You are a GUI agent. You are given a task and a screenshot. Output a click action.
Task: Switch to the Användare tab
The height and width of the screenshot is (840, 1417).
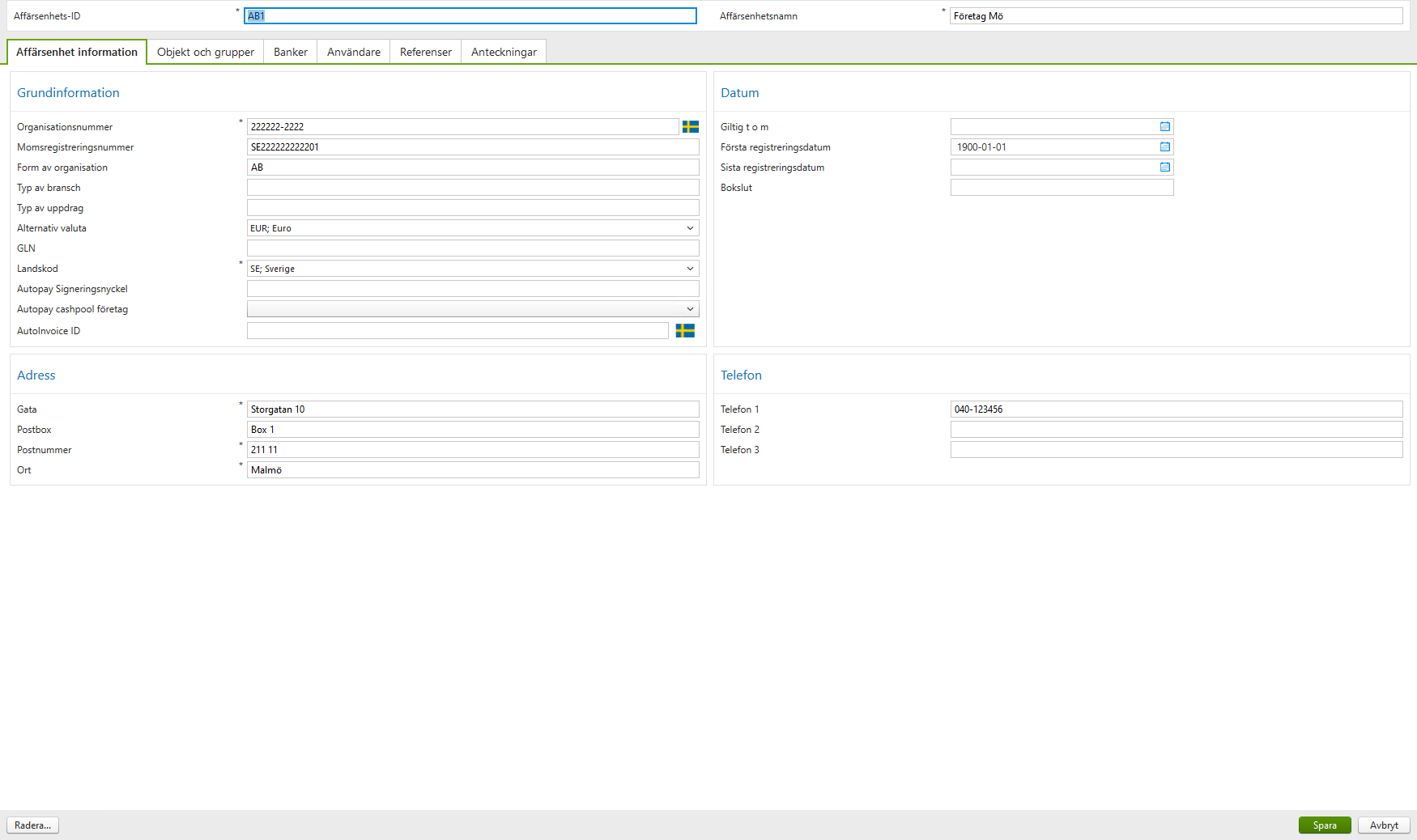point(352,51)
